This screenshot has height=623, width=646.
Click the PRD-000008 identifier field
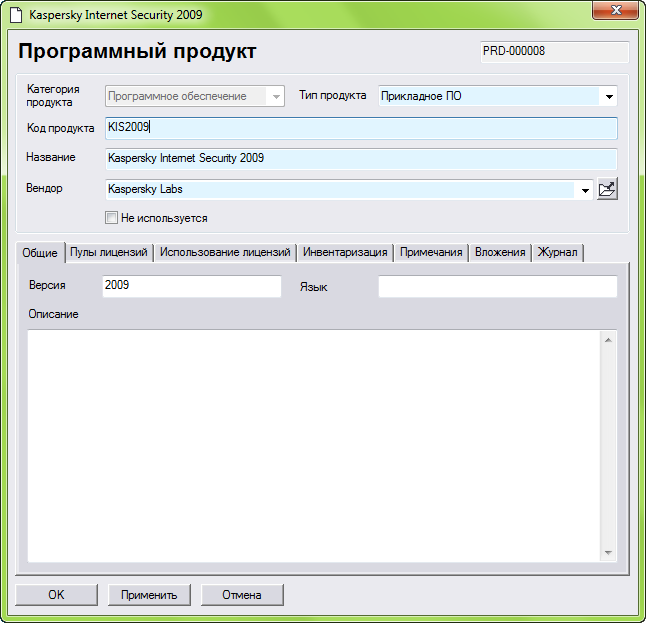point(555,52)
